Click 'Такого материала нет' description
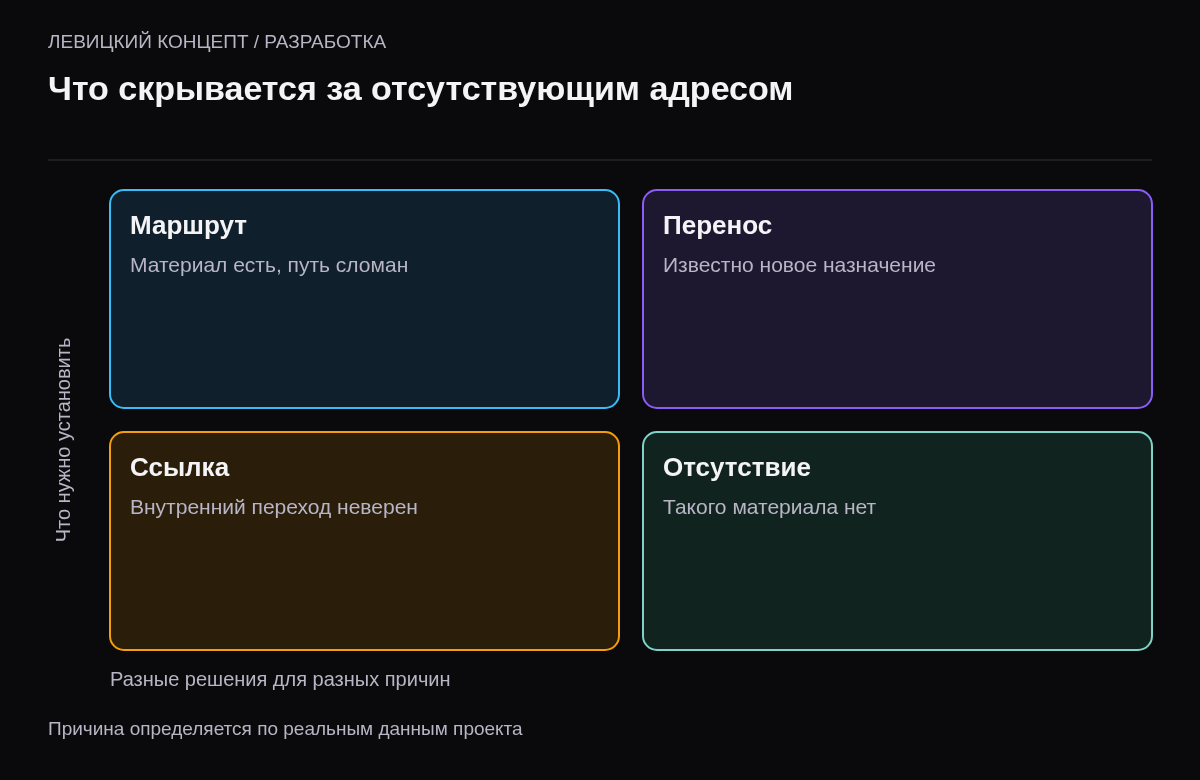The height and width of the screenshot is (780, 1200). pyautogui.click(x=769, y=507)
